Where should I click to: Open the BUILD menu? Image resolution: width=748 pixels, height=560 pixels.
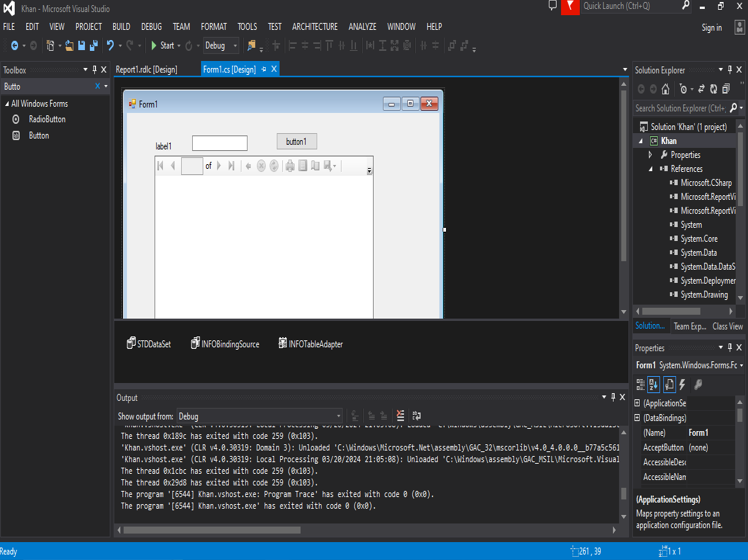[121, 27]
